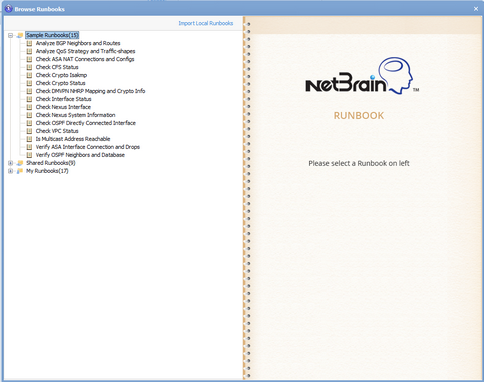The width and height of the screenshot is (484, 382).
Task: Click runbook icon beside Check OSPF Directly Connected Interface
Action: [29, 123]
